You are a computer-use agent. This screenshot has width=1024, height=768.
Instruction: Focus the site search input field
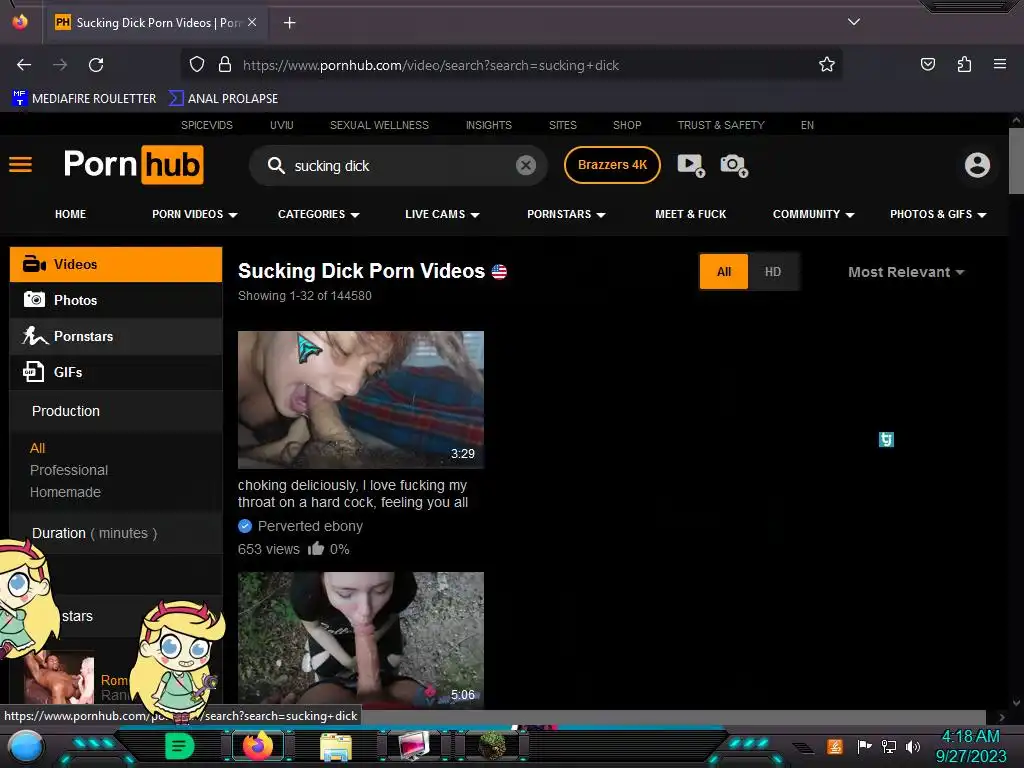(400, 166)
